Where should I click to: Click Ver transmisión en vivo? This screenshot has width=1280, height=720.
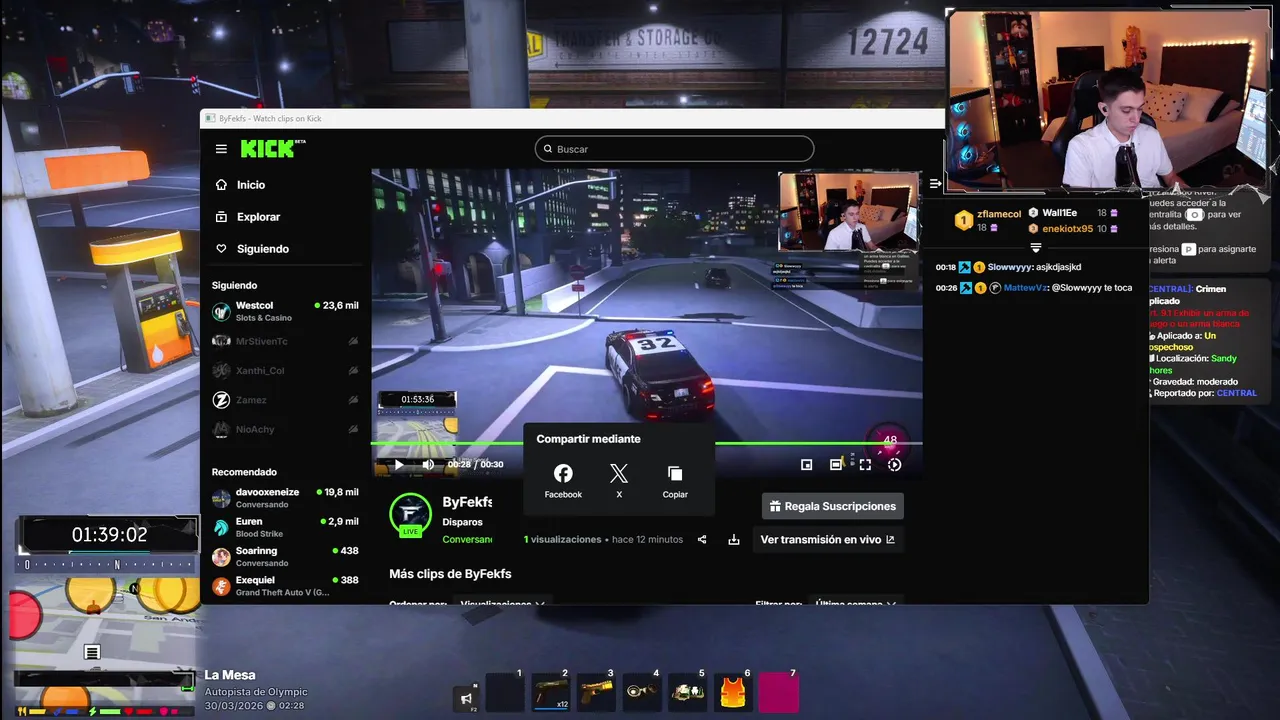828,539
